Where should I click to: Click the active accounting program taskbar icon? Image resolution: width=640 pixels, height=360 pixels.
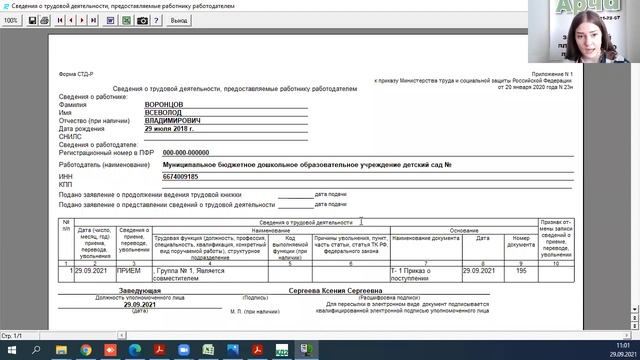pyautogui.click(x=306, y=350)
